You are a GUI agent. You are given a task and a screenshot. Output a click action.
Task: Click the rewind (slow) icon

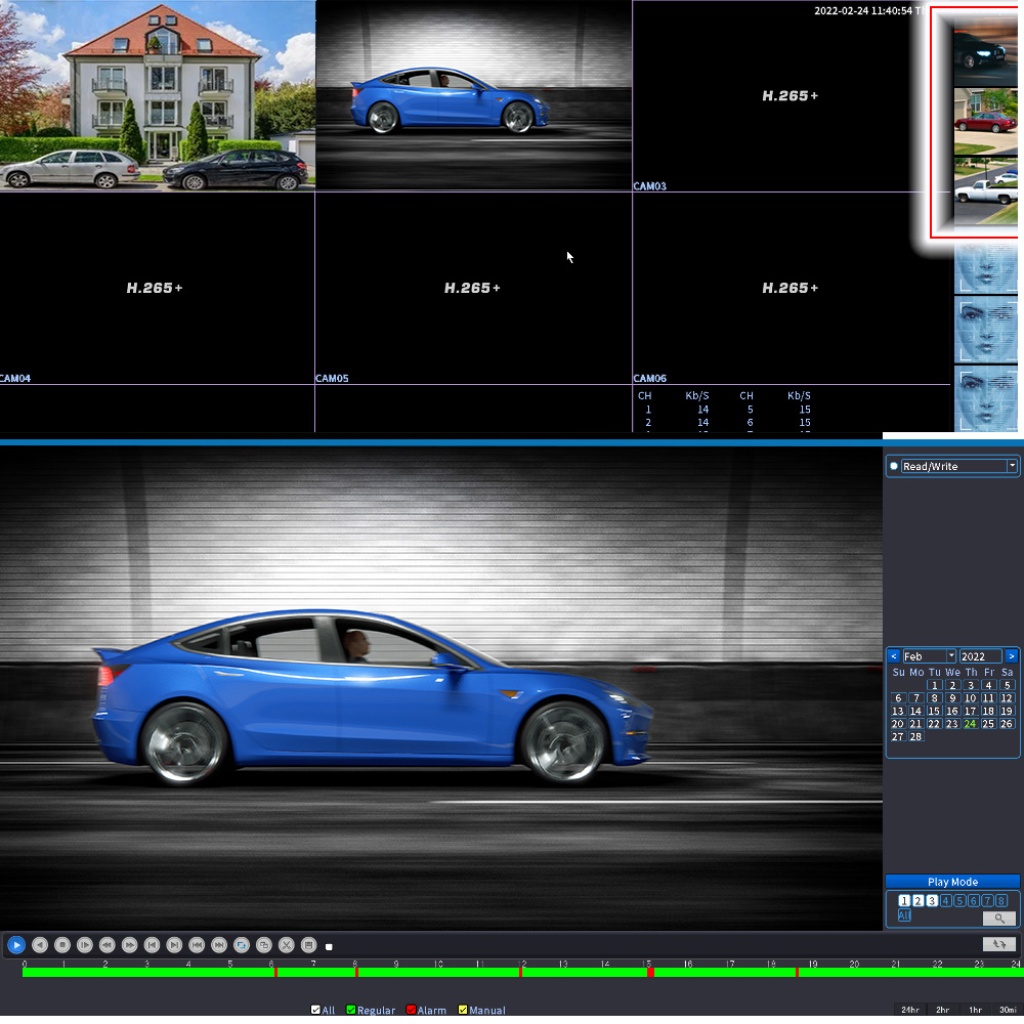(107, 944)
